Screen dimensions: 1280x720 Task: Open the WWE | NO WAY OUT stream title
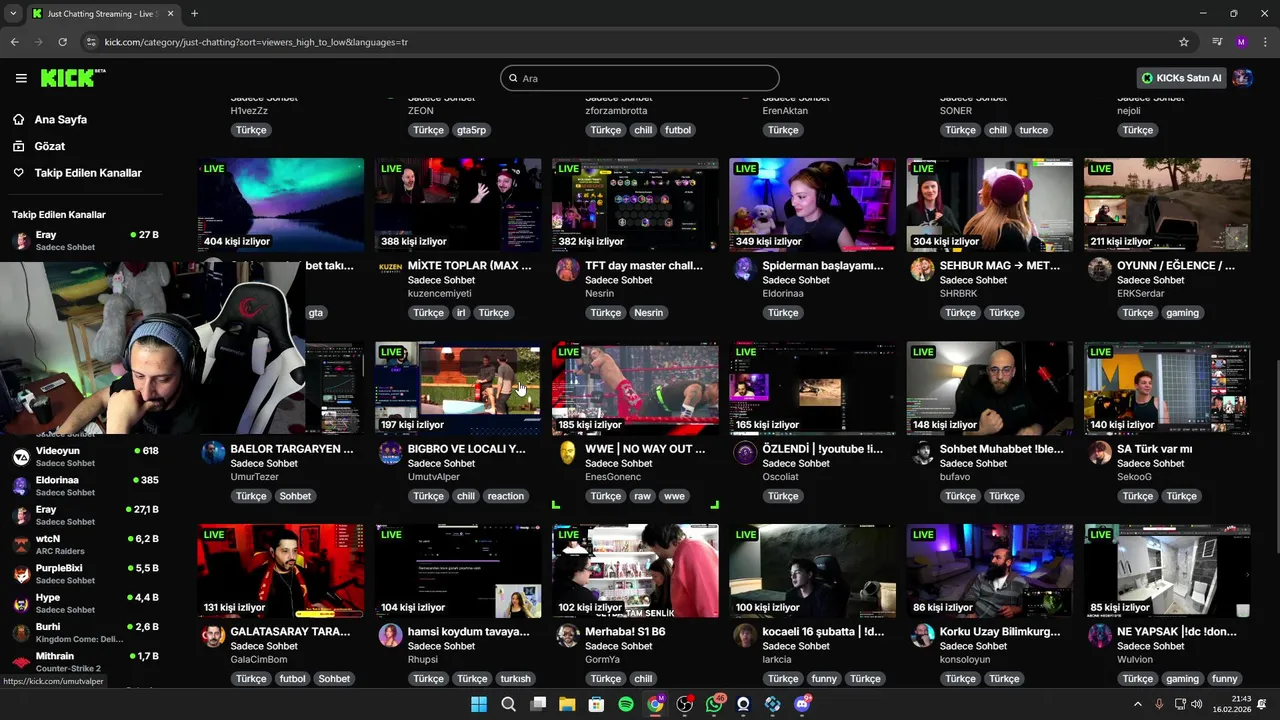click(x=645, y=449)
